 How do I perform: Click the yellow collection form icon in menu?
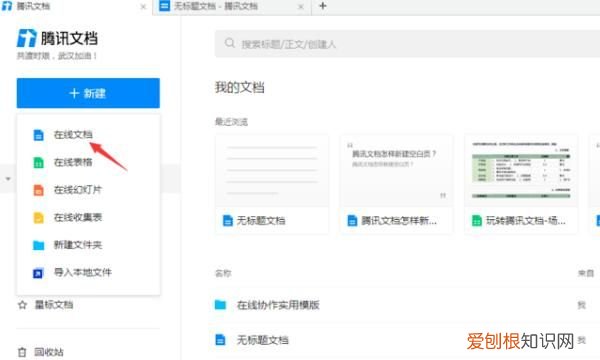click(38, 218)
